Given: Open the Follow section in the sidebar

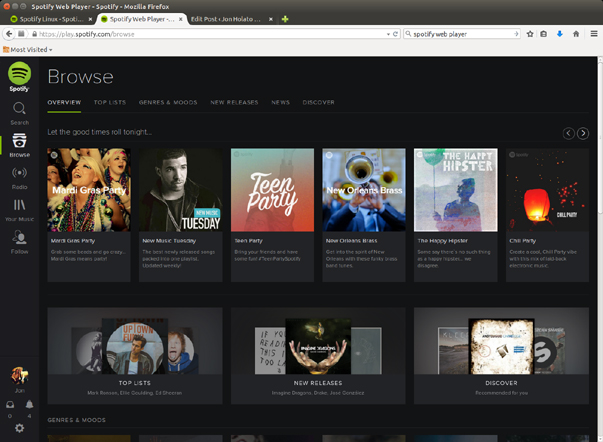Looking at the screenshot, I should (x=19, y=242).
